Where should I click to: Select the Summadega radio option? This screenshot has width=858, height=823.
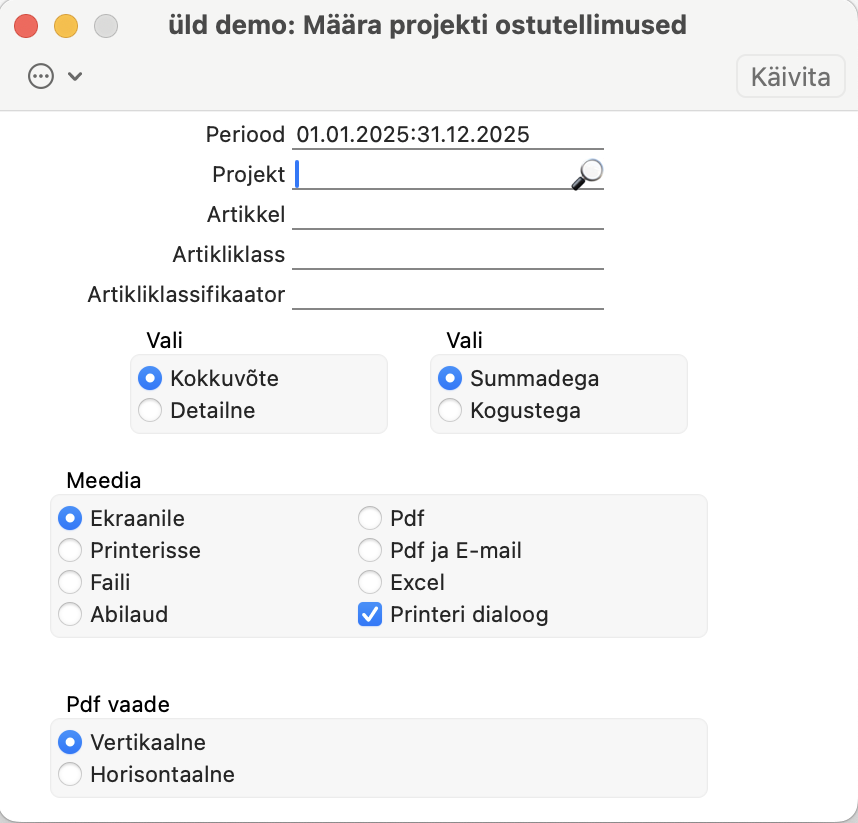click(x=450, y=379)
